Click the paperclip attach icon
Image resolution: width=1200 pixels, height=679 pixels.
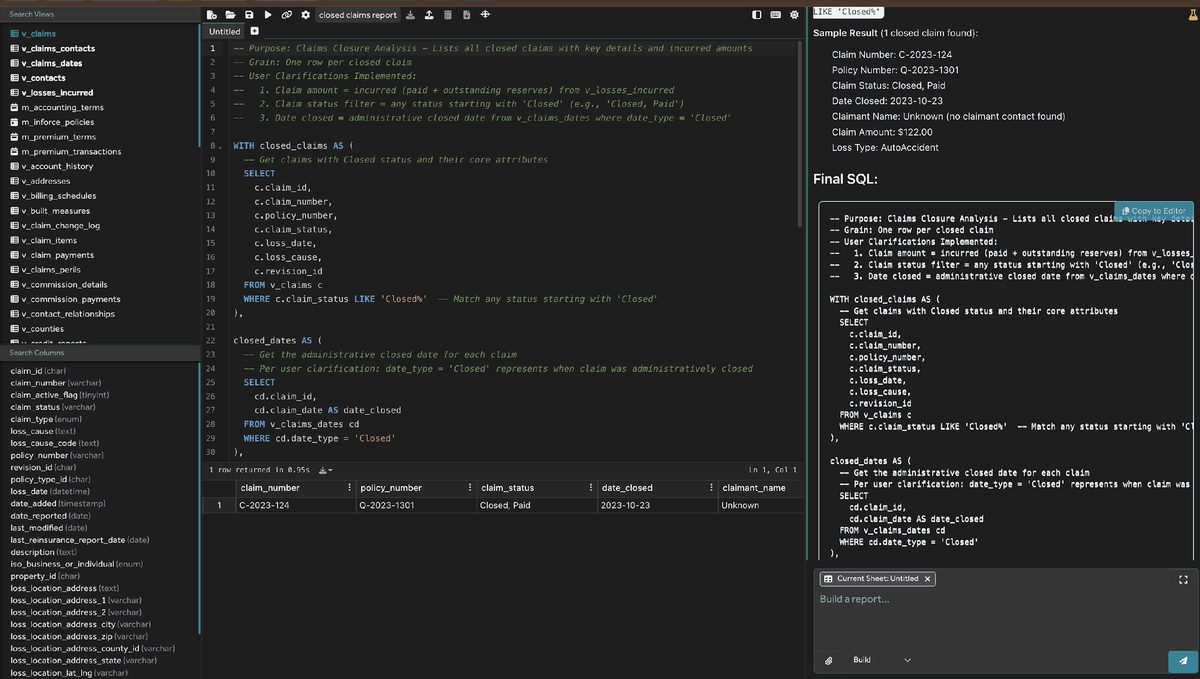click(829, 660)
